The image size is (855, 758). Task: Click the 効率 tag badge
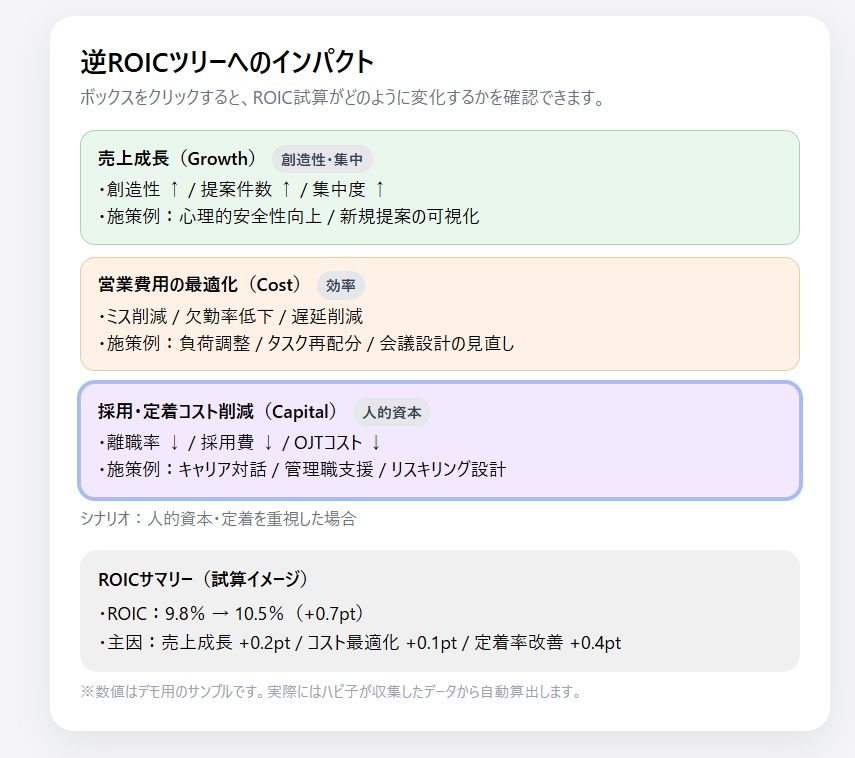[341, 285]
